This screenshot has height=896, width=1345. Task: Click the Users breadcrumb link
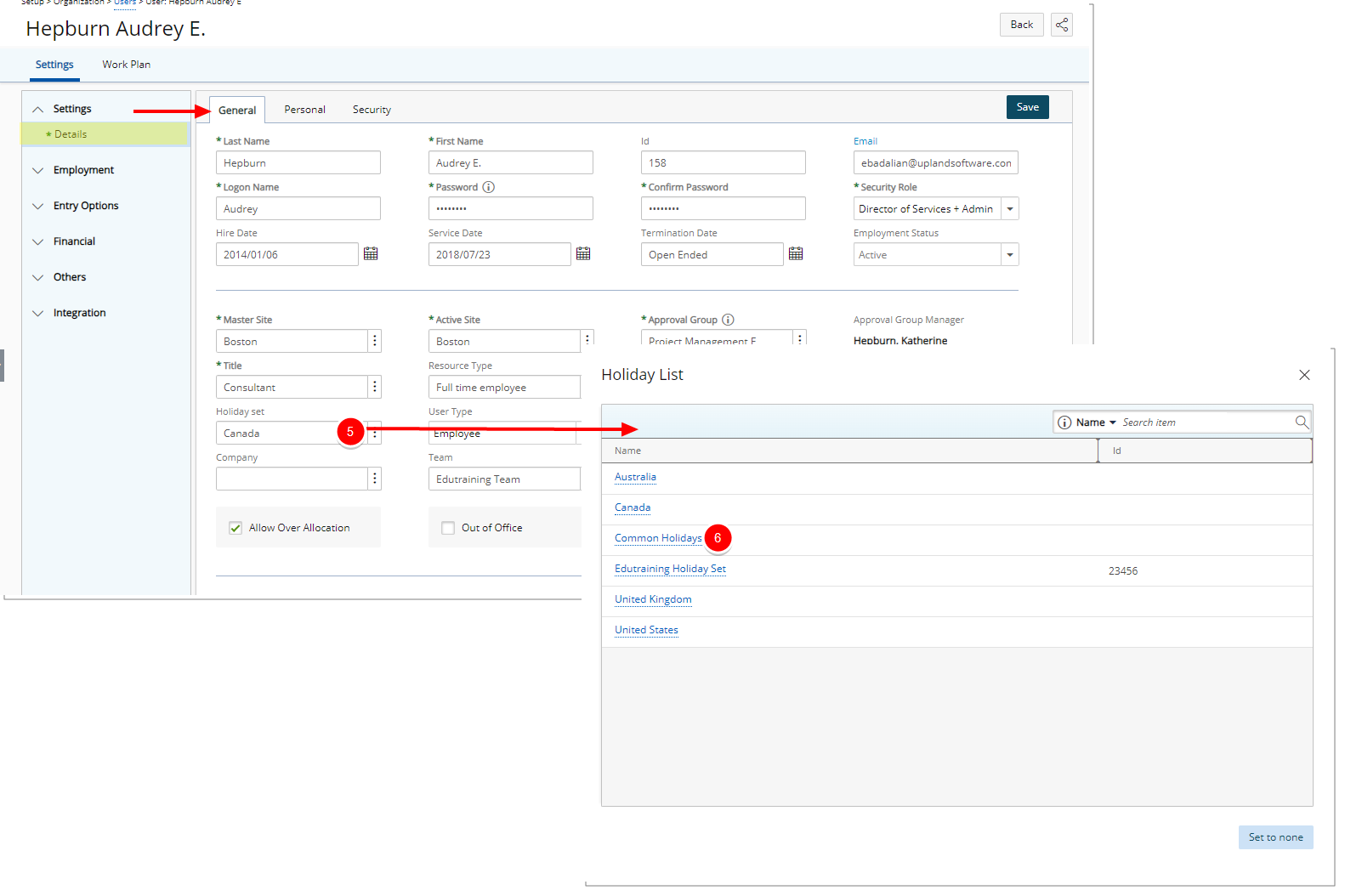(x=125, y=3)
